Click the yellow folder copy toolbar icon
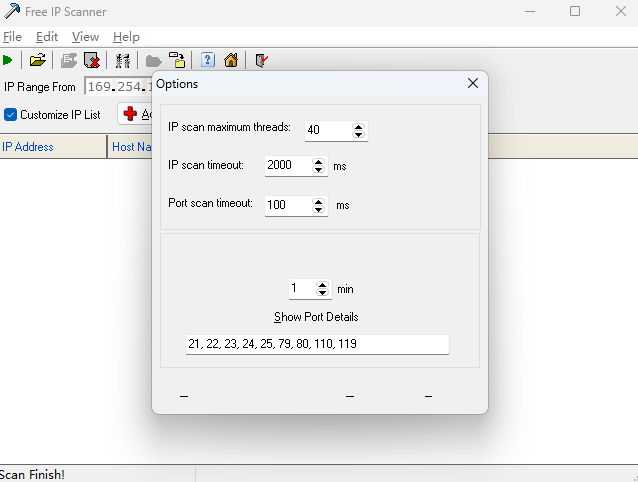Viewport: 638px width, 482px height. click(177, 61)
